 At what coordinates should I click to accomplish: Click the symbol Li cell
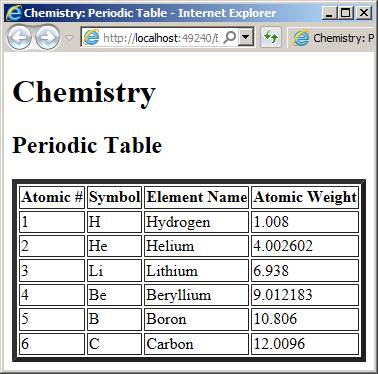click(115, 270)
